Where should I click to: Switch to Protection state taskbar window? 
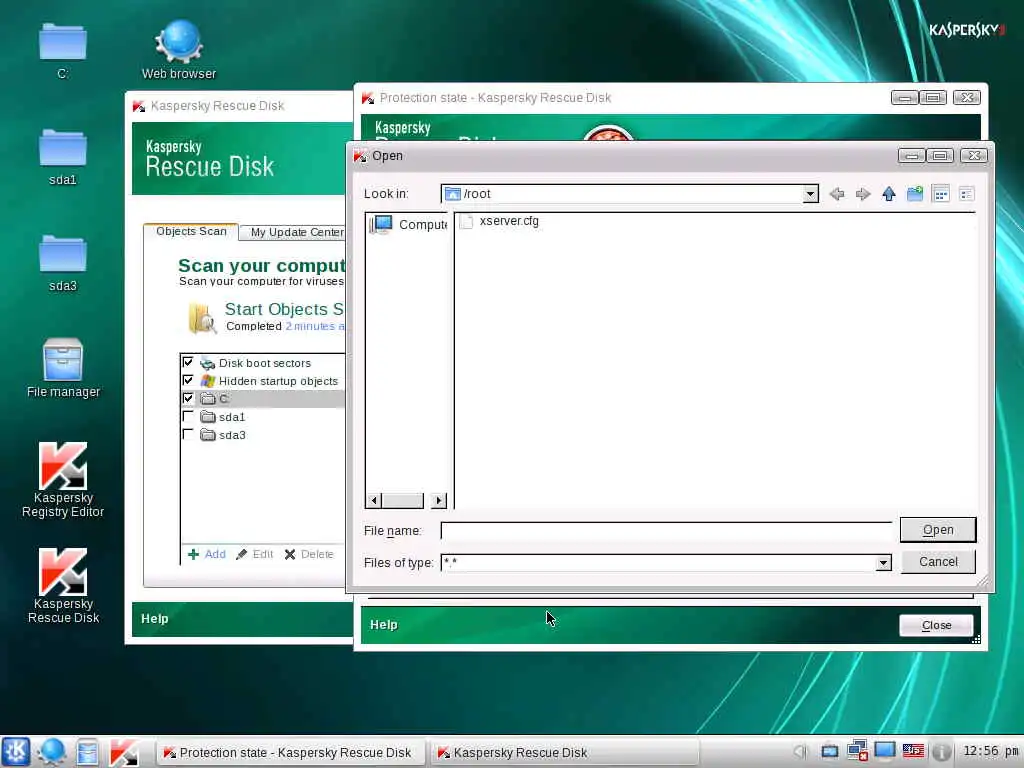pos(291,752)
